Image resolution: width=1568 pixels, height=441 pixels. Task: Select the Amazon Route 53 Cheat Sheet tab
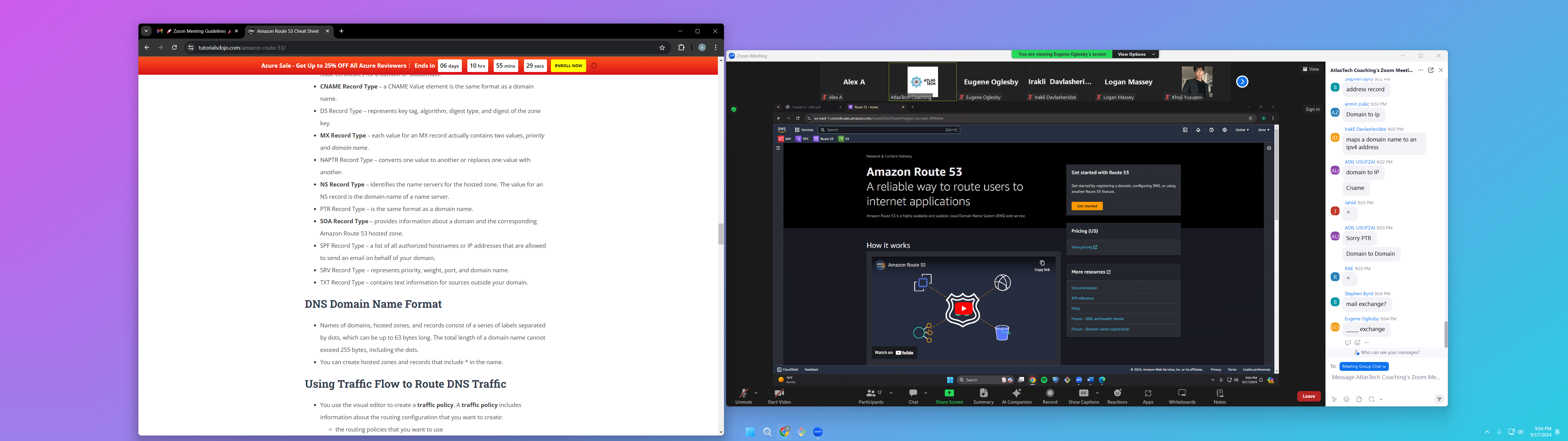pyautogui.click(x=287, y=31)
